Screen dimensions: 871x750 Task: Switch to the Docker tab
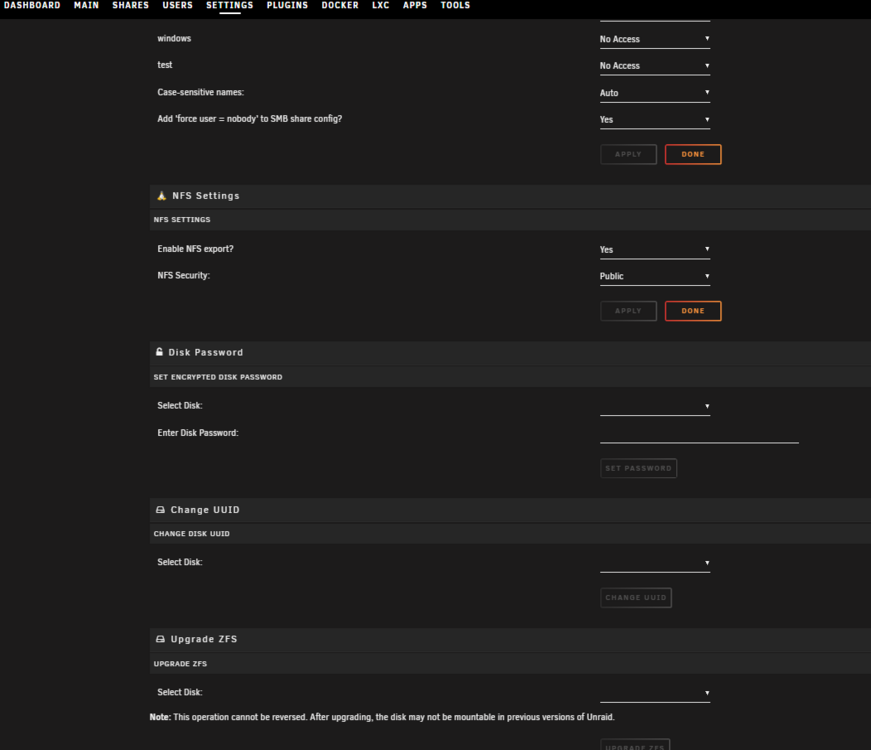click(340, 6)
